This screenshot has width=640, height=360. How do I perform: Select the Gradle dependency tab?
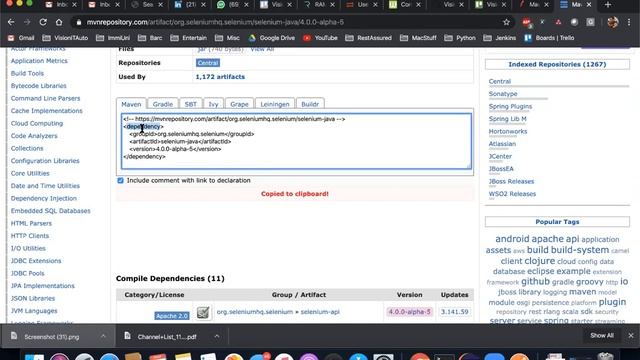pyautogui.click(x=162, y=104)
